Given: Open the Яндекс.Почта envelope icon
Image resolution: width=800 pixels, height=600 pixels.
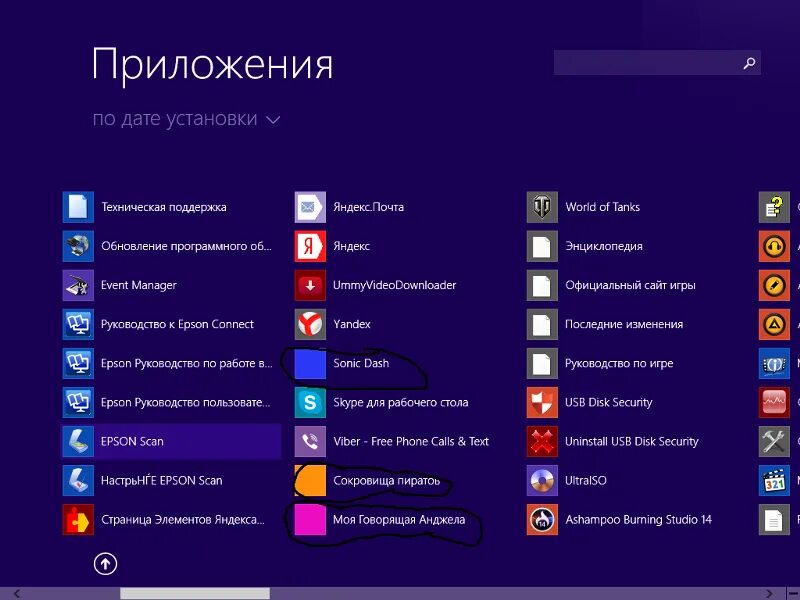Looking at the screenshot, I should 310,207.
